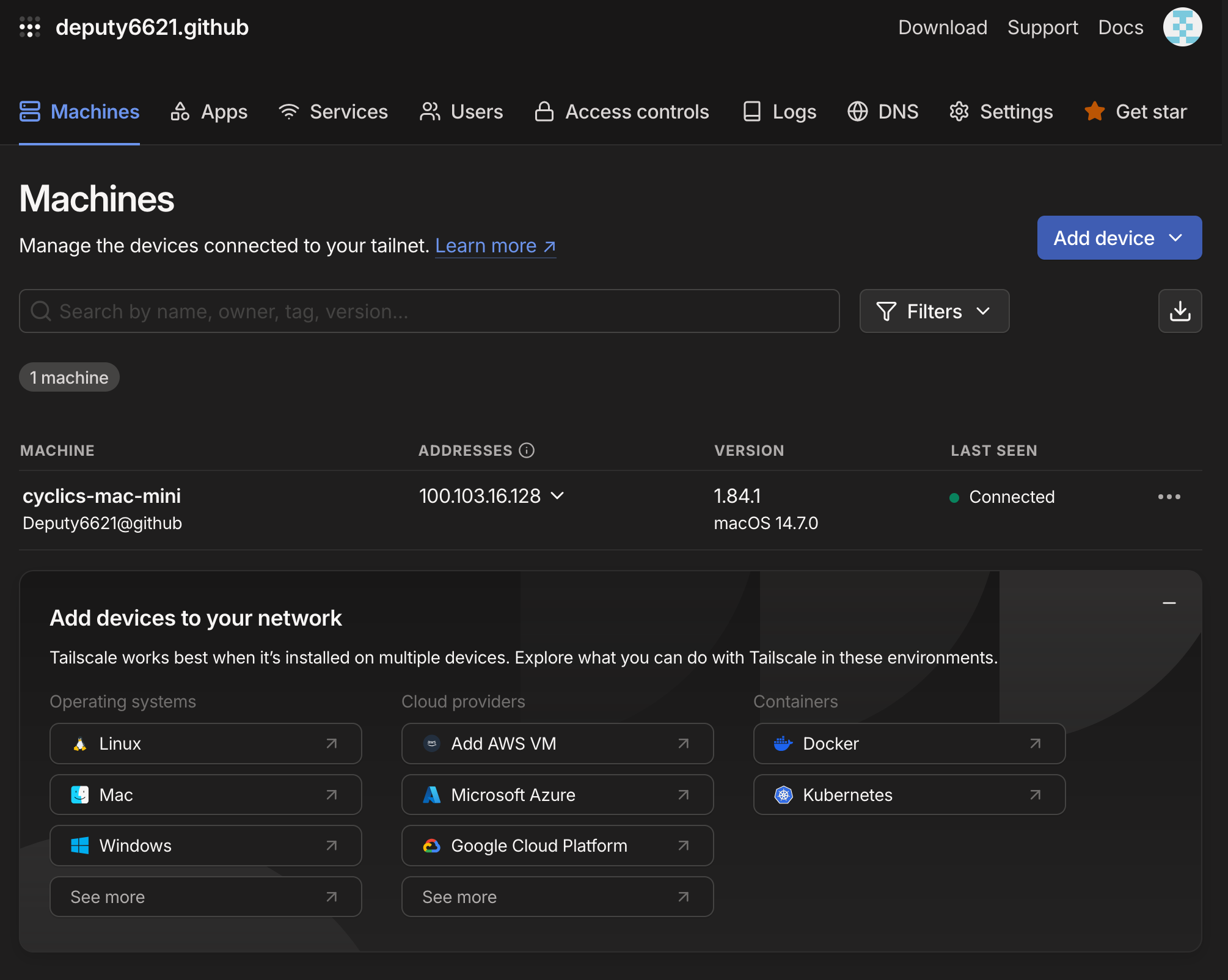Click the Services wifi icon

click(x=288, y=111)
